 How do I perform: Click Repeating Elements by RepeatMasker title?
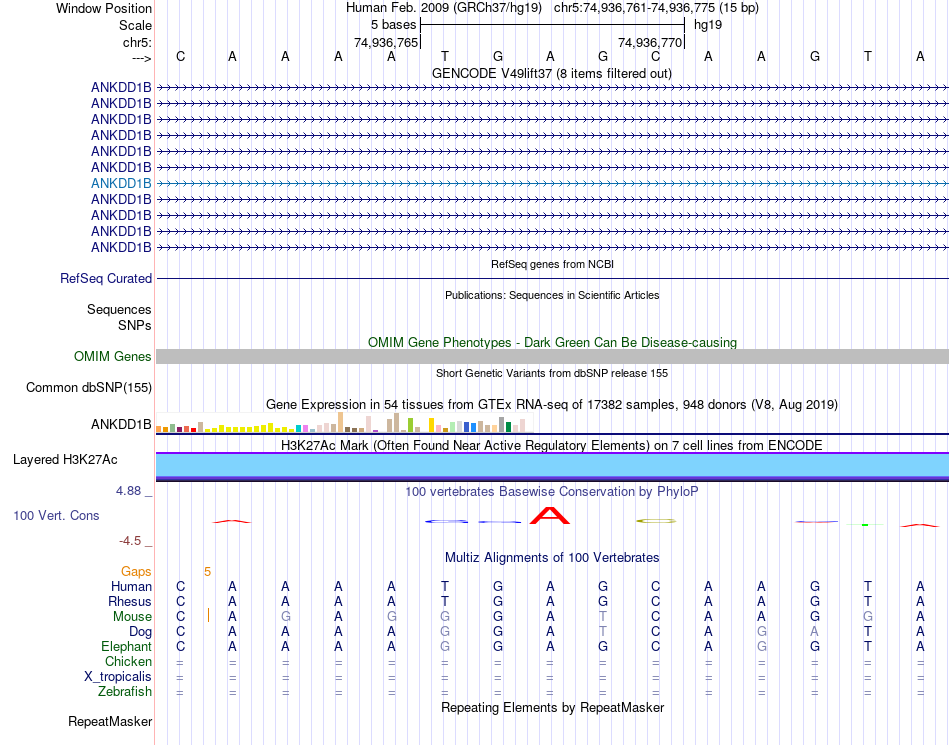552,707
